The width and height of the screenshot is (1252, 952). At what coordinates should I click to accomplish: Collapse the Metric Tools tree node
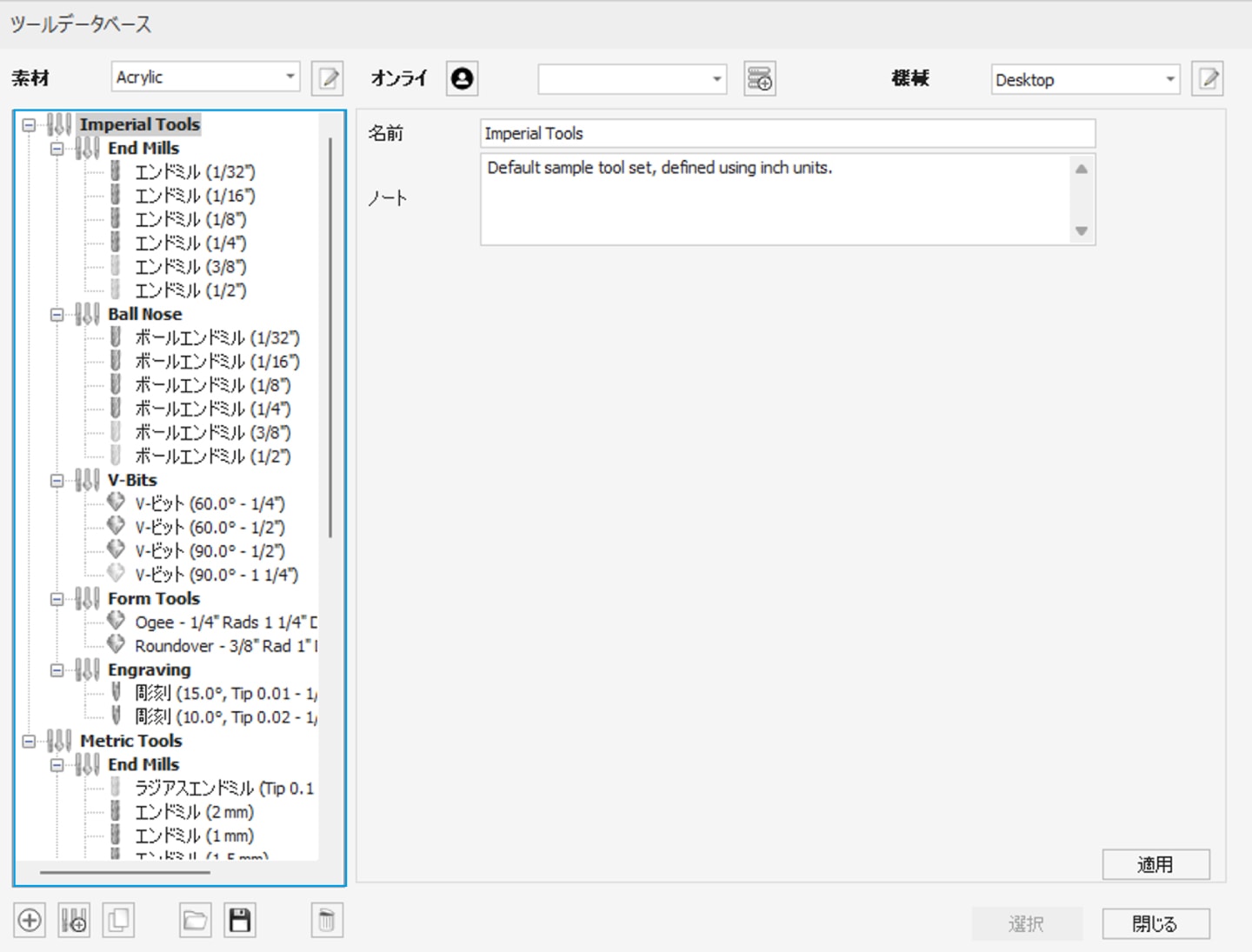pyautogui.click(x=30, y=742)
